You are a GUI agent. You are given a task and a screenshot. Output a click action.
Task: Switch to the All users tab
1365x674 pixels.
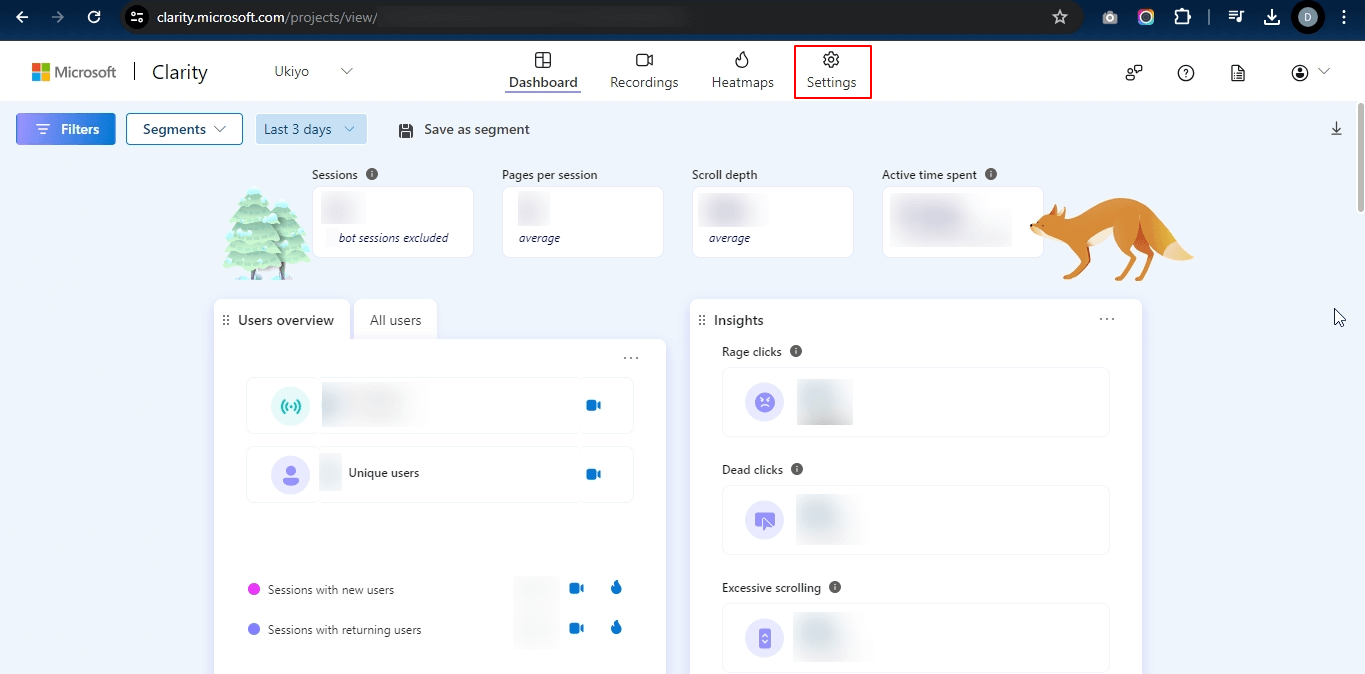[396, 320]
